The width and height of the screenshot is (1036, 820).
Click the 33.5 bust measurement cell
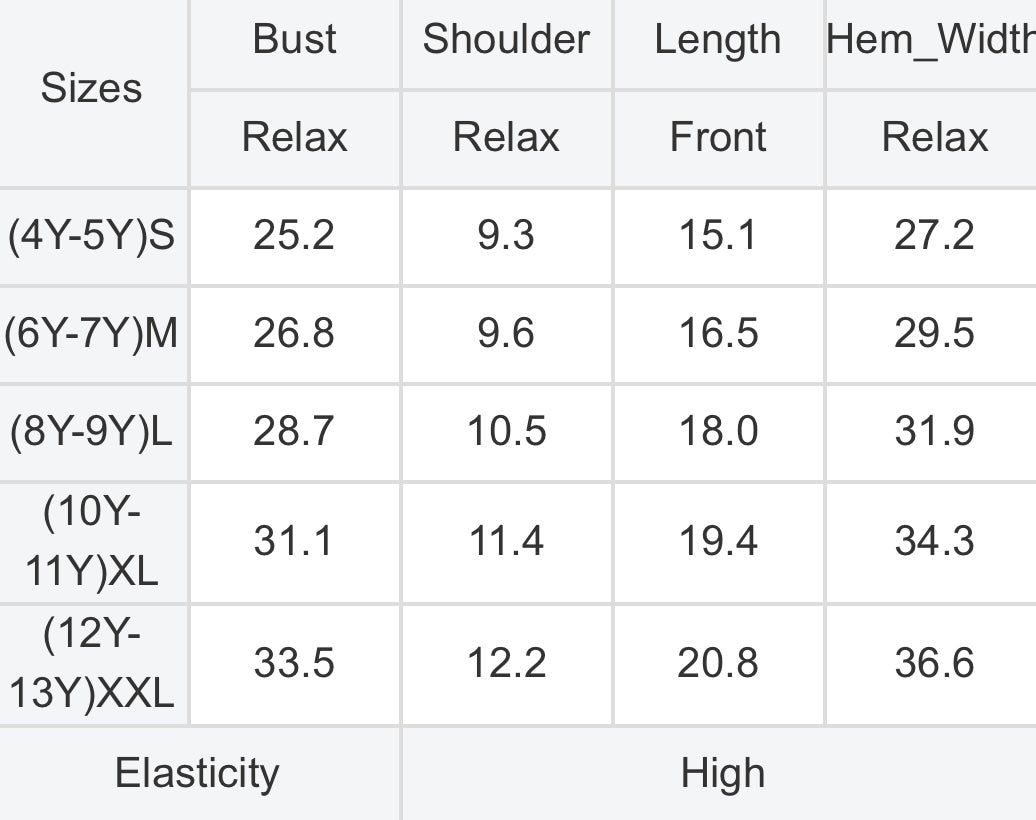[x=294, y=664]
